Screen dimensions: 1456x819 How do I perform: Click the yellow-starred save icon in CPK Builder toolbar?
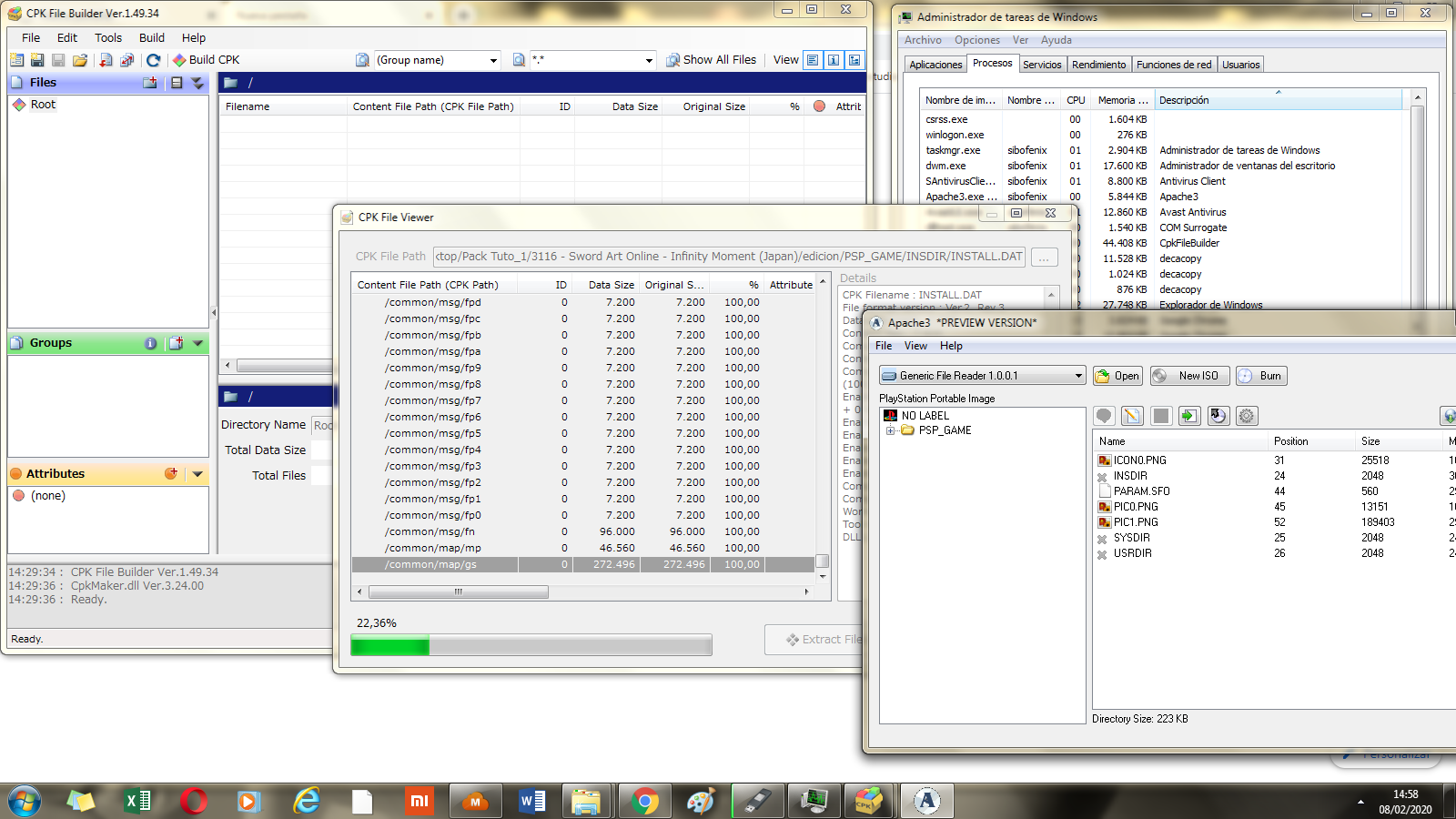[x=37, y=60]
